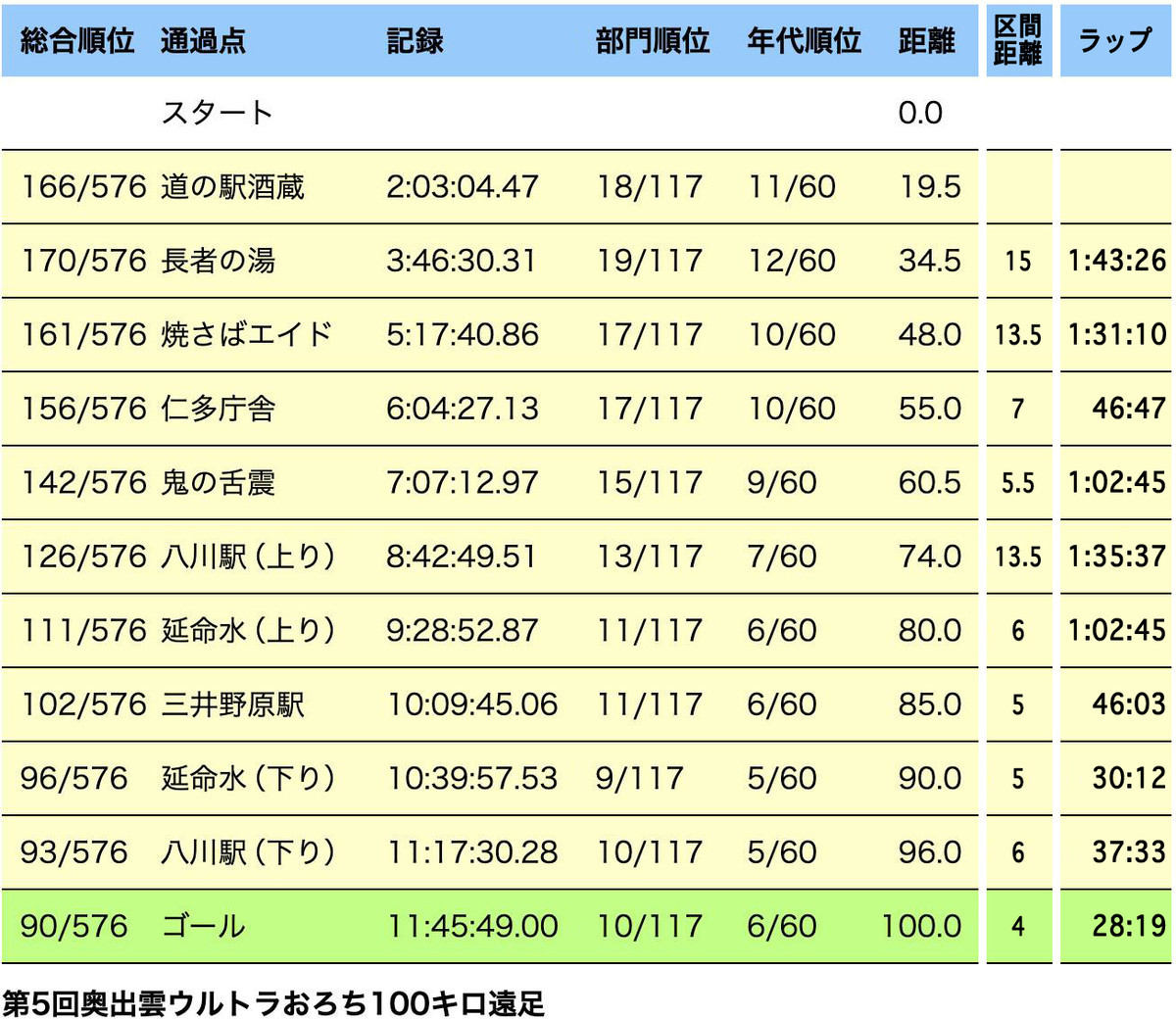Screen dimensions: 1176x1020
Task: Click overall rank 96/576
Action: (x=73, y=778)
